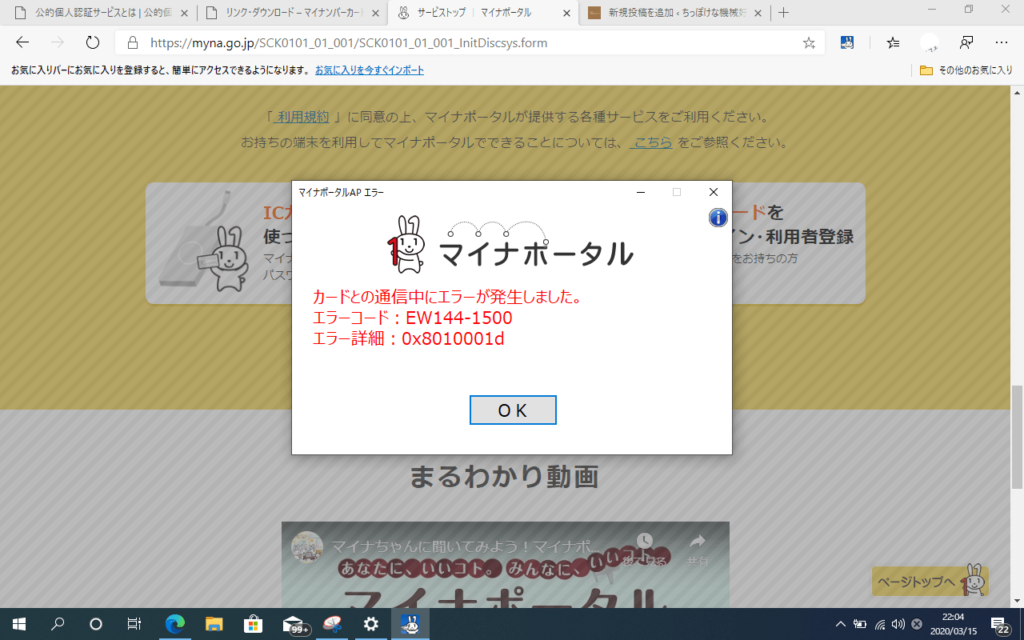The width and height of the screenshot is (1024, 640).
Task: Open browser settings and more menu
Action: pos(1001,43)
